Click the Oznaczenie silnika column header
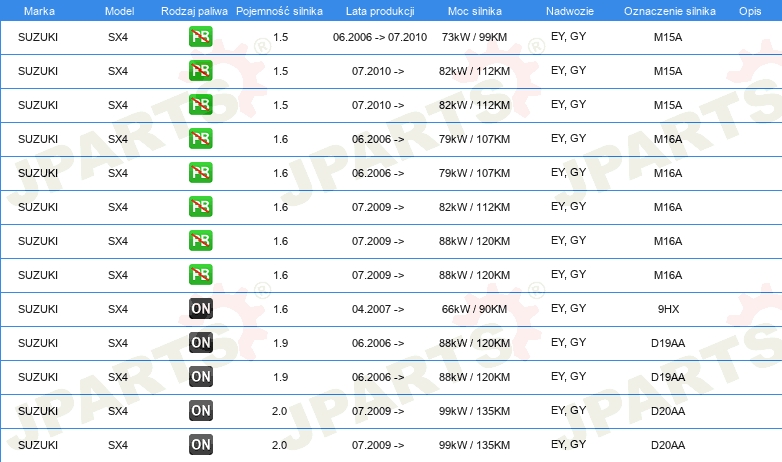Image resolution: width=782 pixels, height=462 pixels. pos(669,11)
